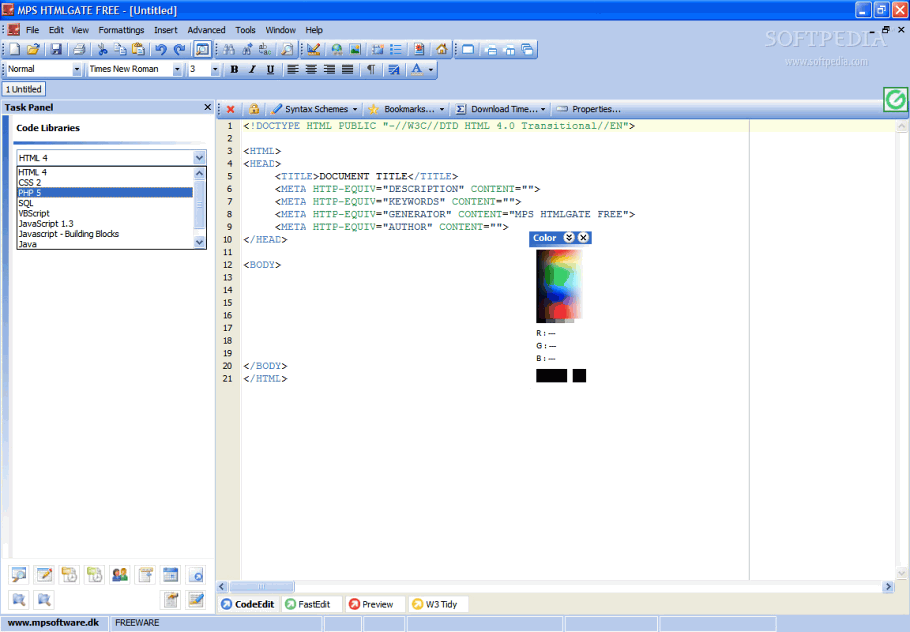Open editor Properties

tap(588, 109)
